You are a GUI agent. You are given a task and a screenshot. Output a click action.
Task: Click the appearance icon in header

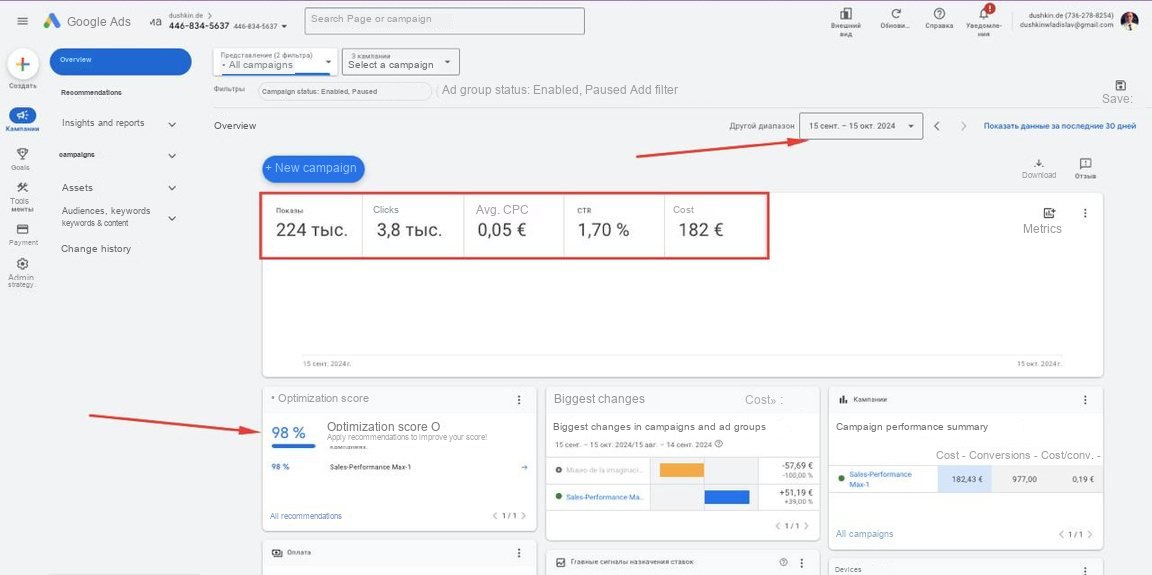(x=846, y=14)
